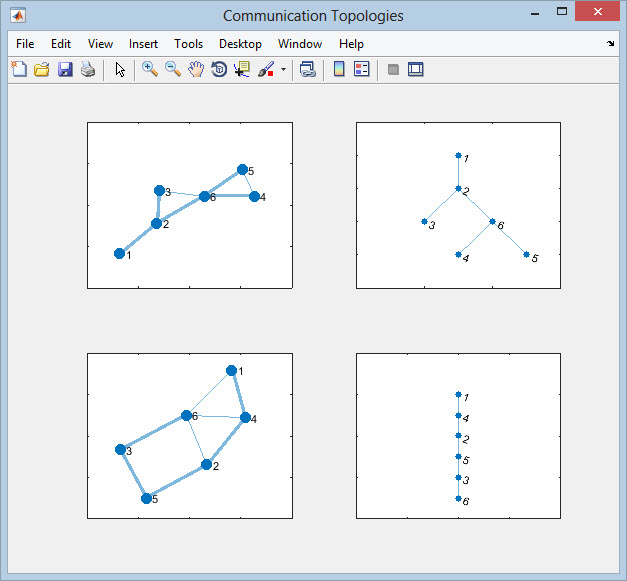Open the File menu
Image resolution: width=627 pixels, height=581 pixels.
click(25, 44)
